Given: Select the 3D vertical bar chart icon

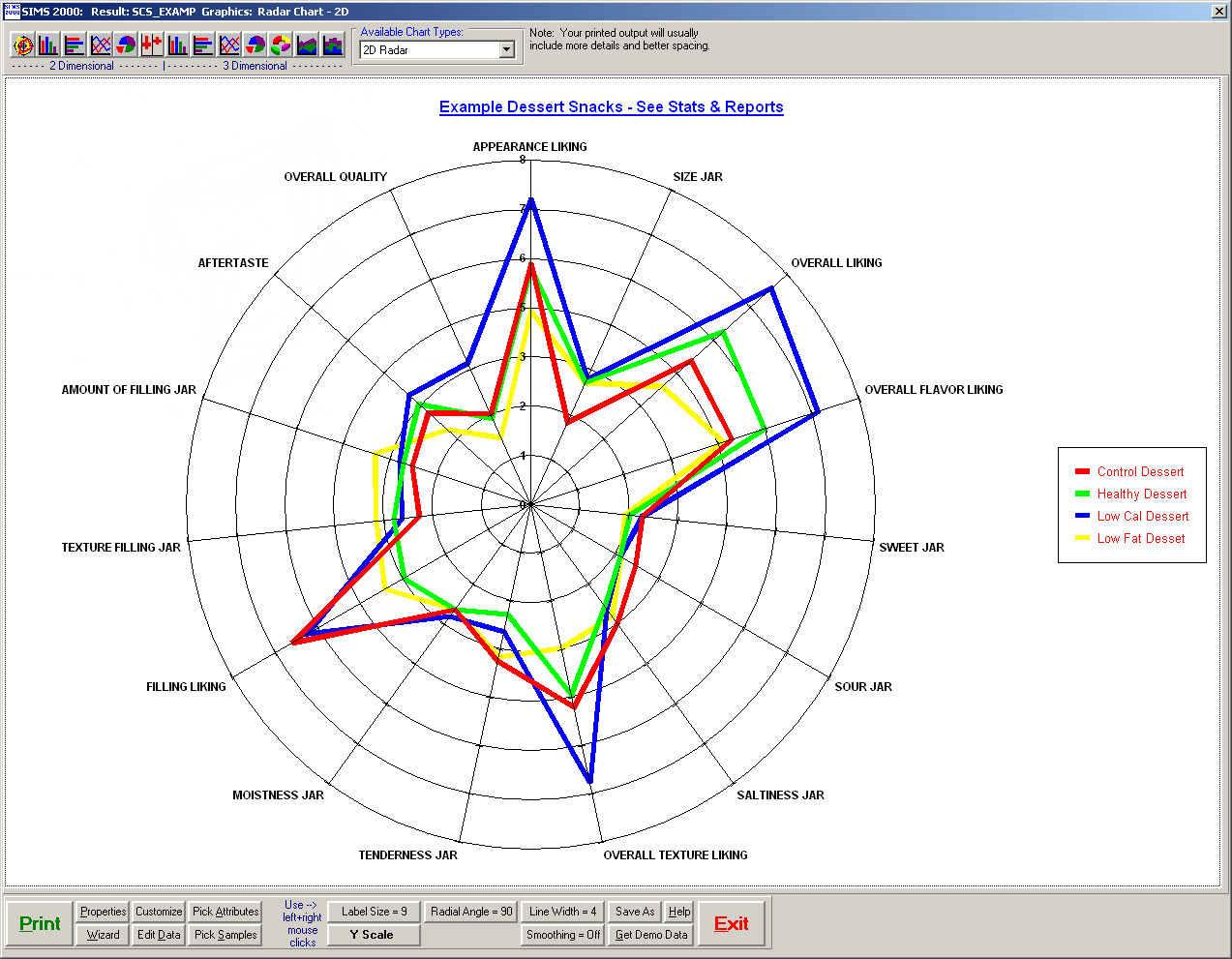Looking at the screenshot, I should 178,45.
